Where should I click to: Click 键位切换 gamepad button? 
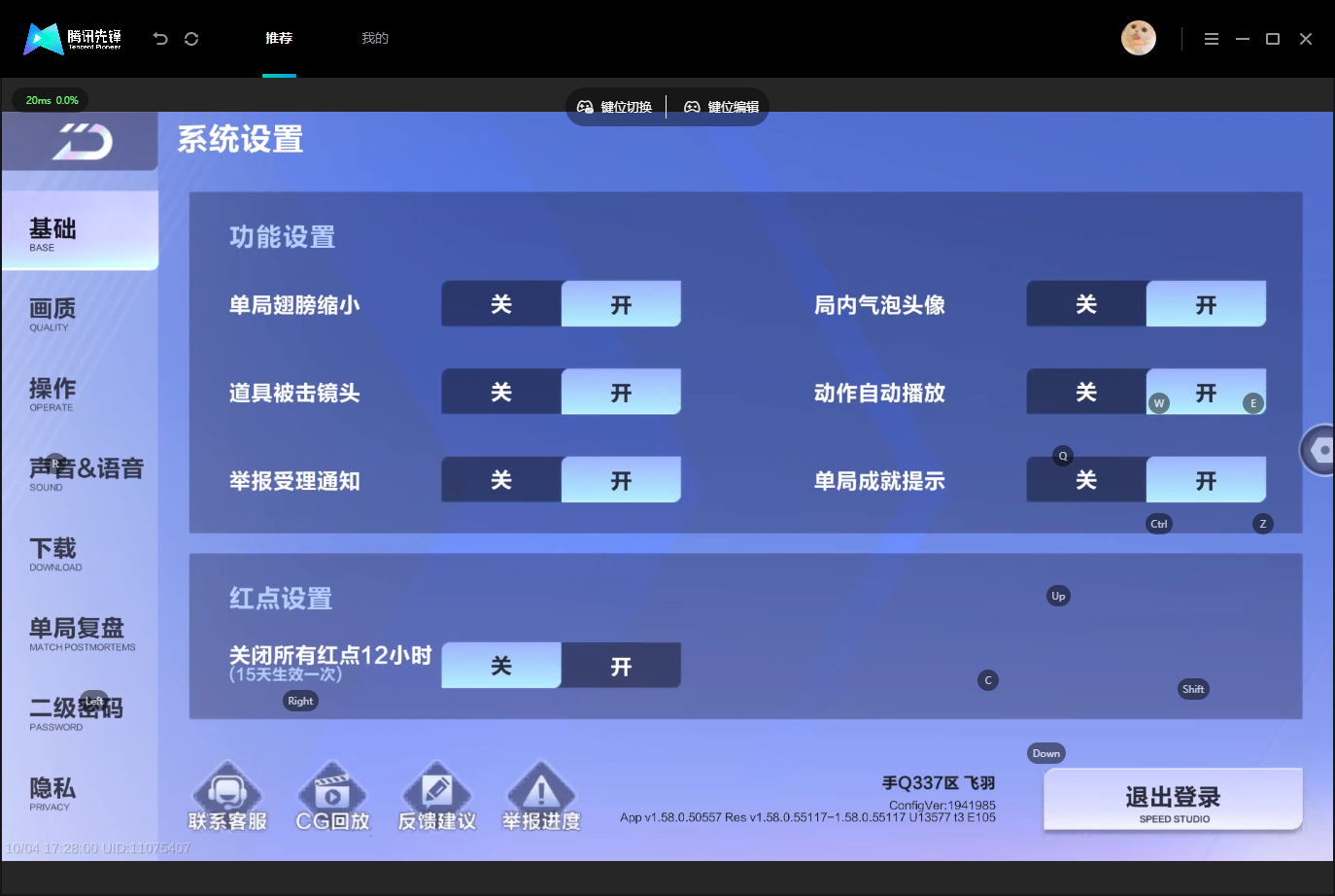point(615,107)
